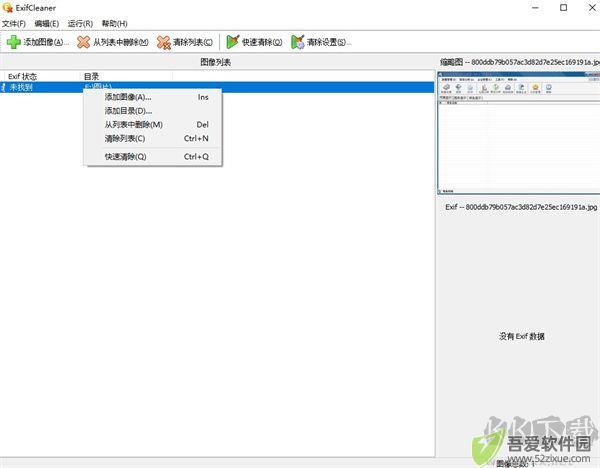Viewport: 600px width, 468px height.
Task: Click the Clear List toolbar icon
Action: click(164, 42)
